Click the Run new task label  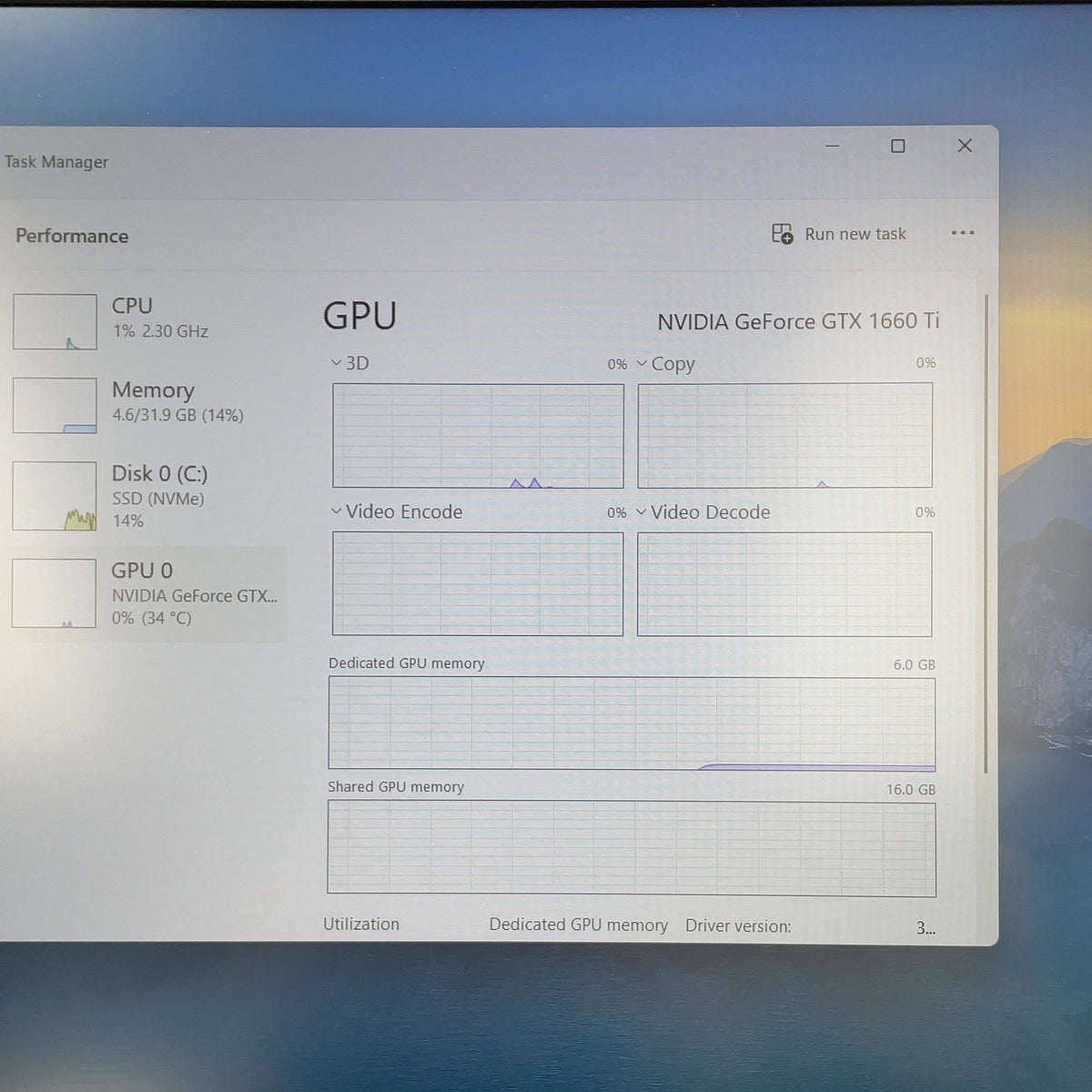pyautogui.click(x=855, y=234)
